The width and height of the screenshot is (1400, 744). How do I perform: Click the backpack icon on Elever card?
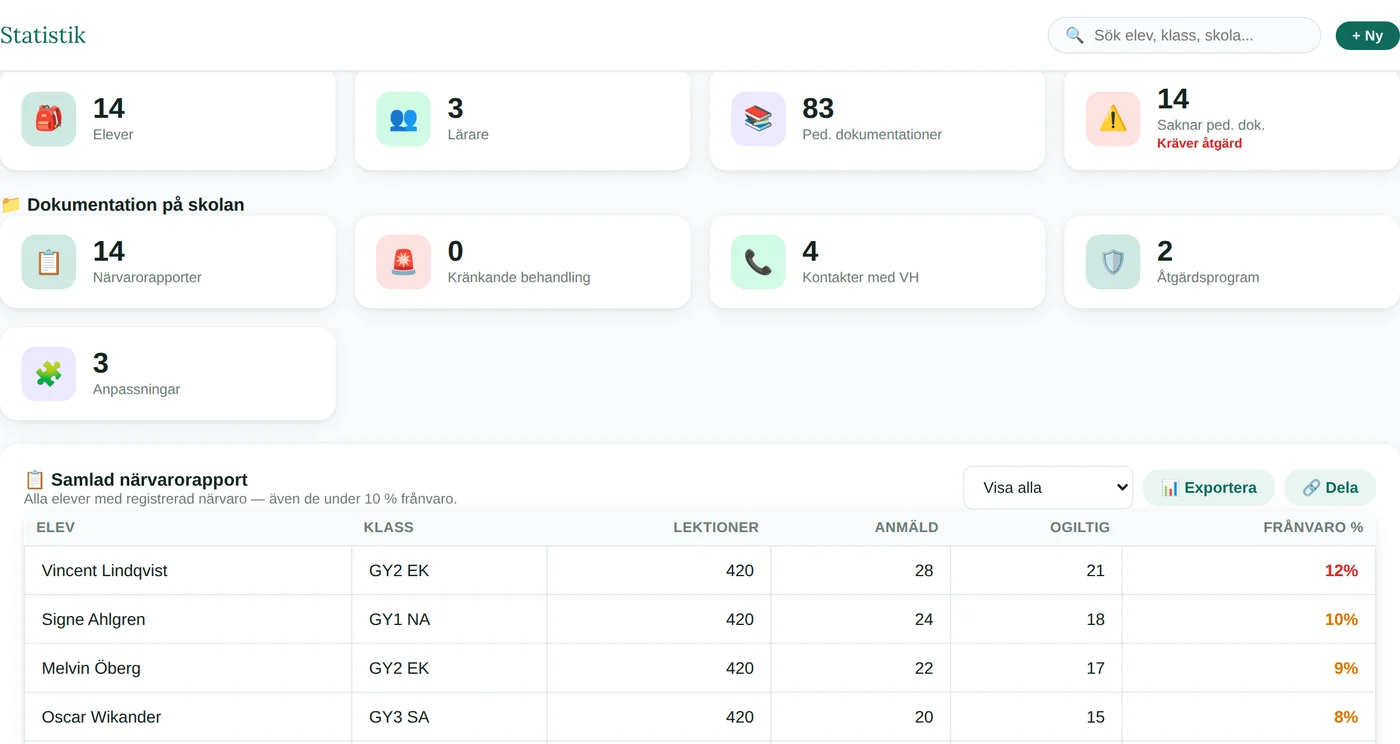(x=49, y=119)
